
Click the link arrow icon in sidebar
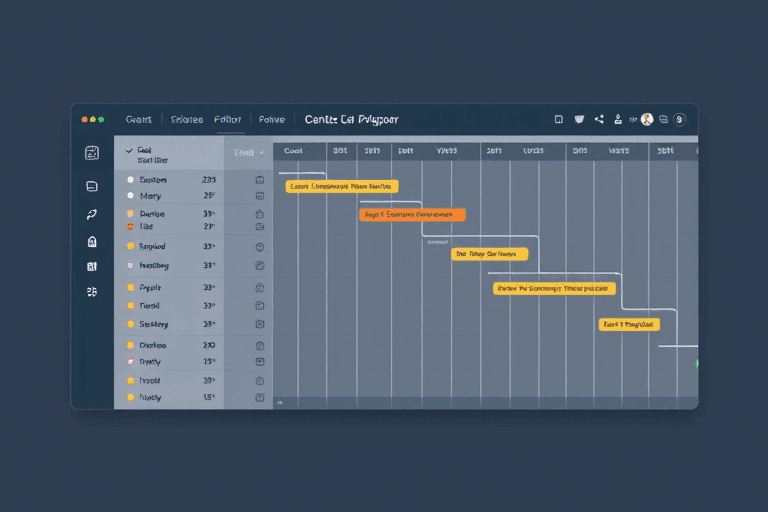92,214
